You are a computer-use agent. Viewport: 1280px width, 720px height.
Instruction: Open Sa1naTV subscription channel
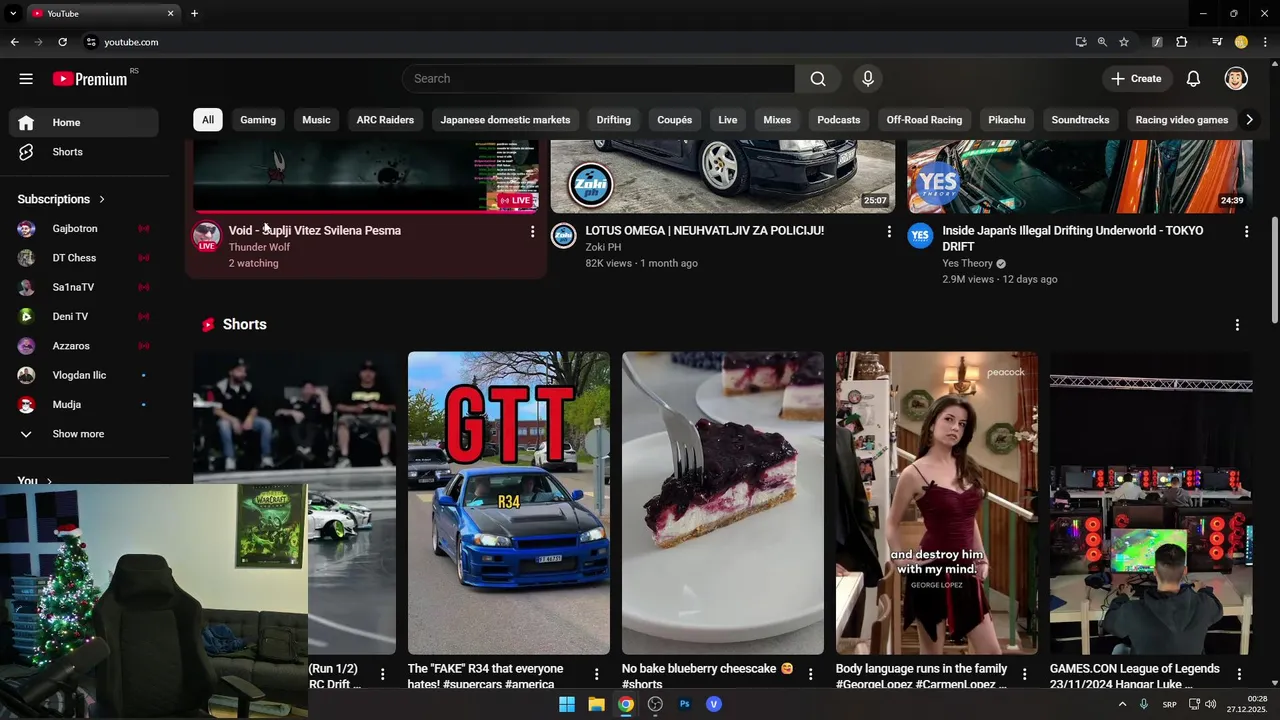point(84,287)
